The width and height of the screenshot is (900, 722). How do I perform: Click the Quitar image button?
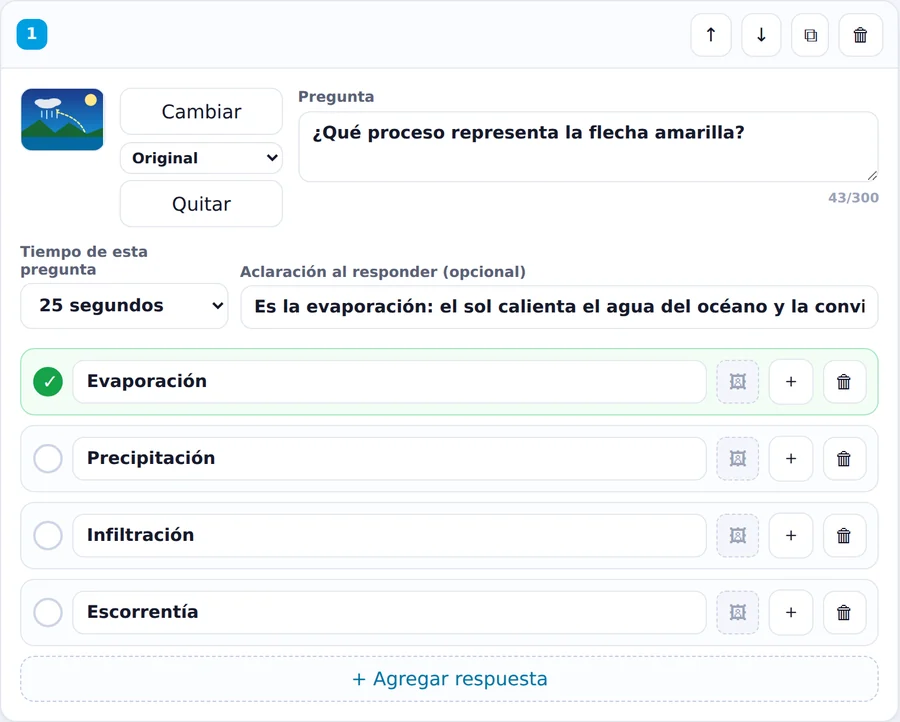tap(201, 204)
